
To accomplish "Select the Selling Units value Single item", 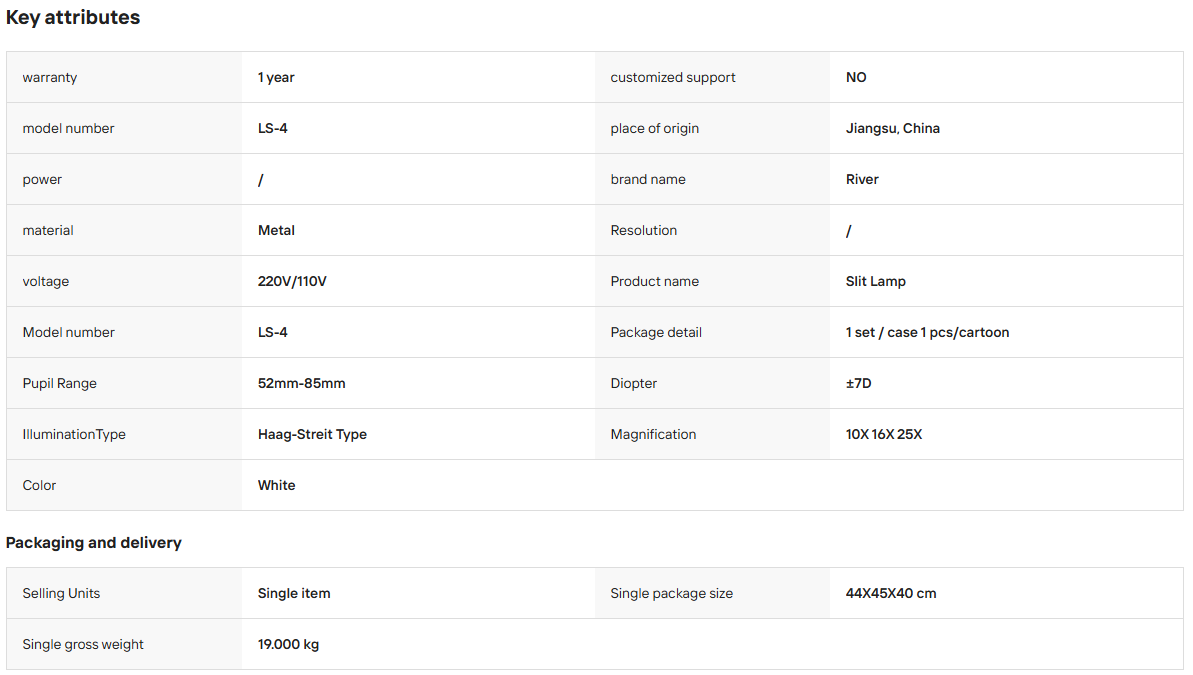I will [294, 594].
